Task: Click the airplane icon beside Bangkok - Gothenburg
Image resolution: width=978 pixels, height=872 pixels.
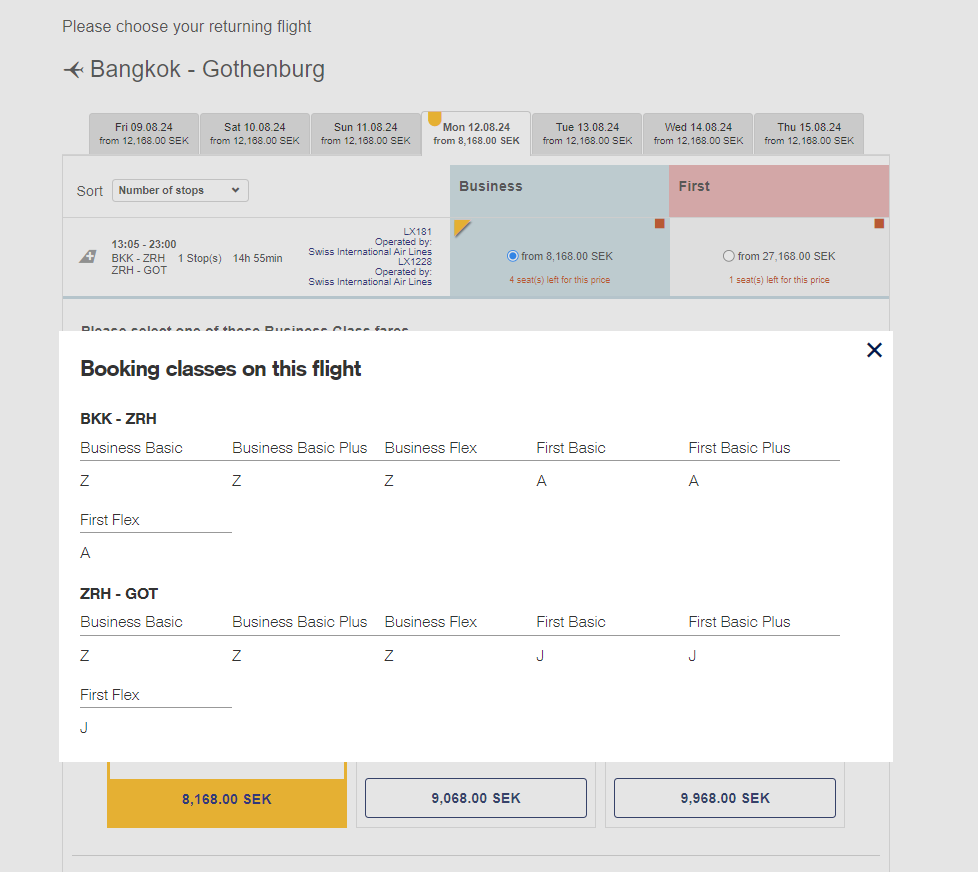Action: point(73,70)
